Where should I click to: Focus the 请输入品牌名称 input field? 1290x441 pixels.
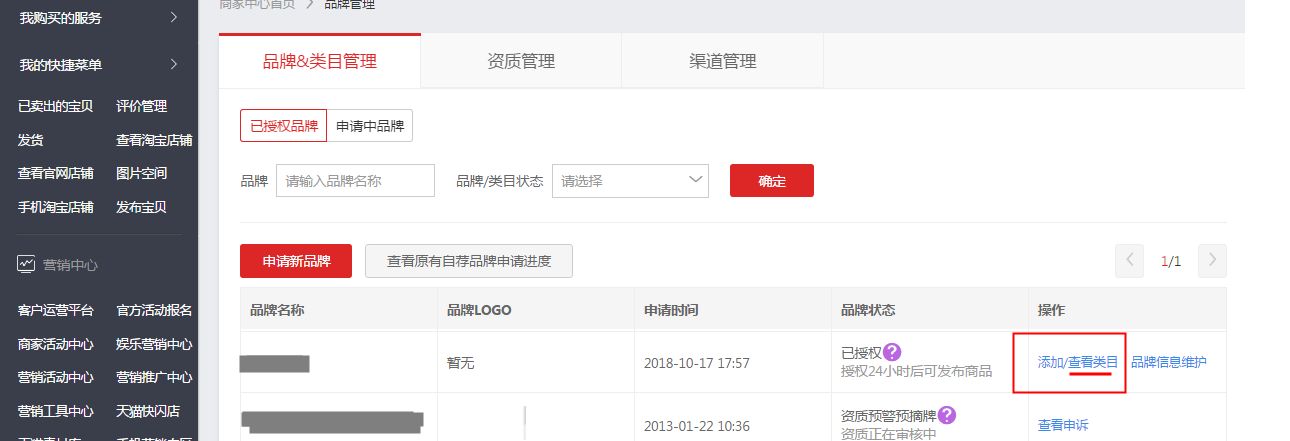coord(355,181)
